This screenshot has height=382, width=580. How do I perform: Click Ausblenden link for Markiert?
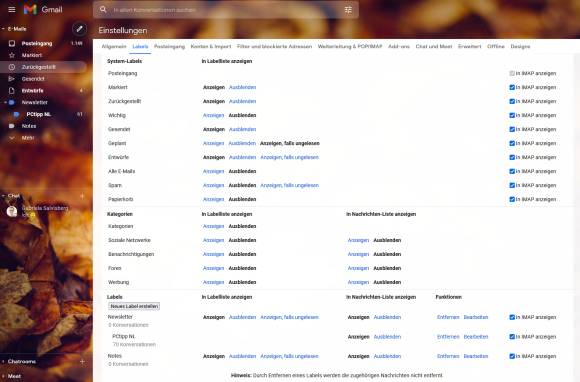tap(243, 87)
